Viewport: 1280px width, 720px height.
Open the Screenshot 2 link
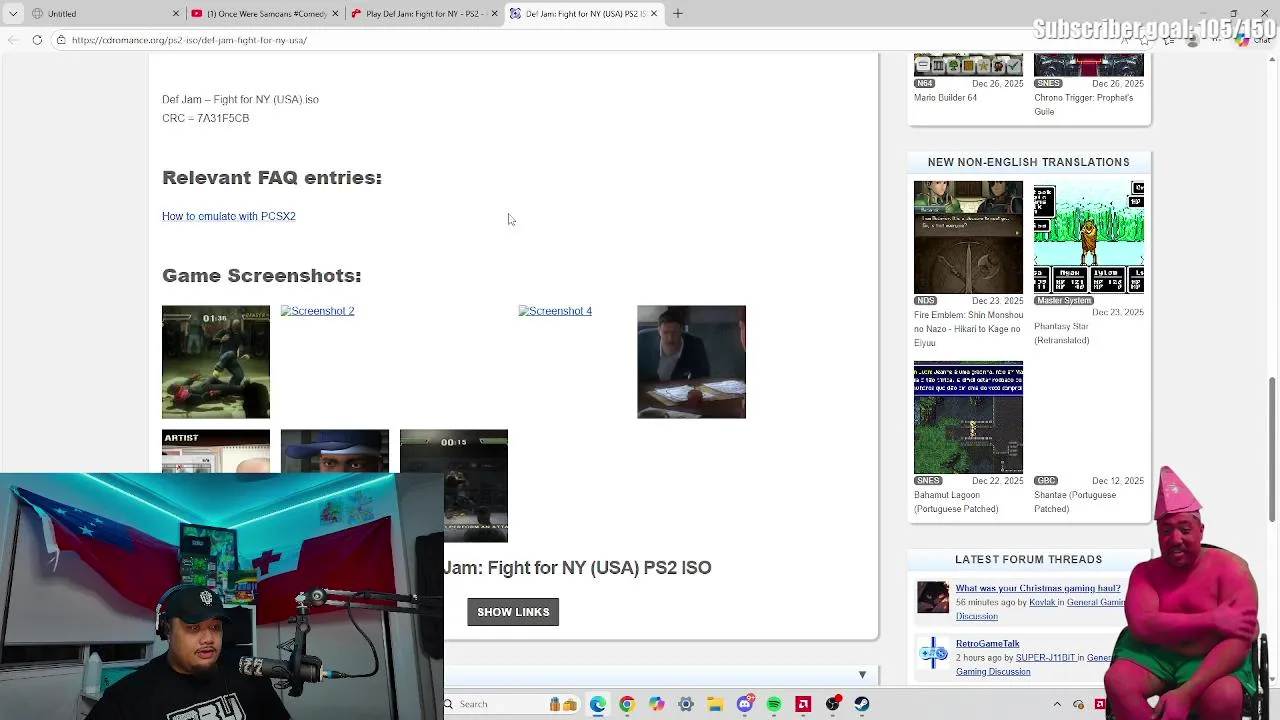coord(317,311)
